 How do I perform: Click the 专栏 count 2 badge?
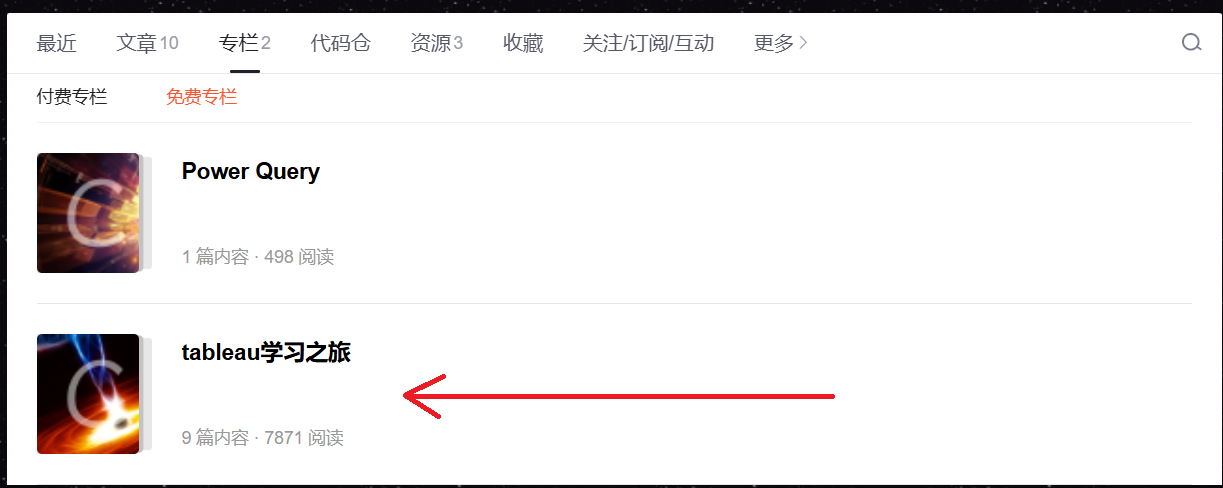266,43
